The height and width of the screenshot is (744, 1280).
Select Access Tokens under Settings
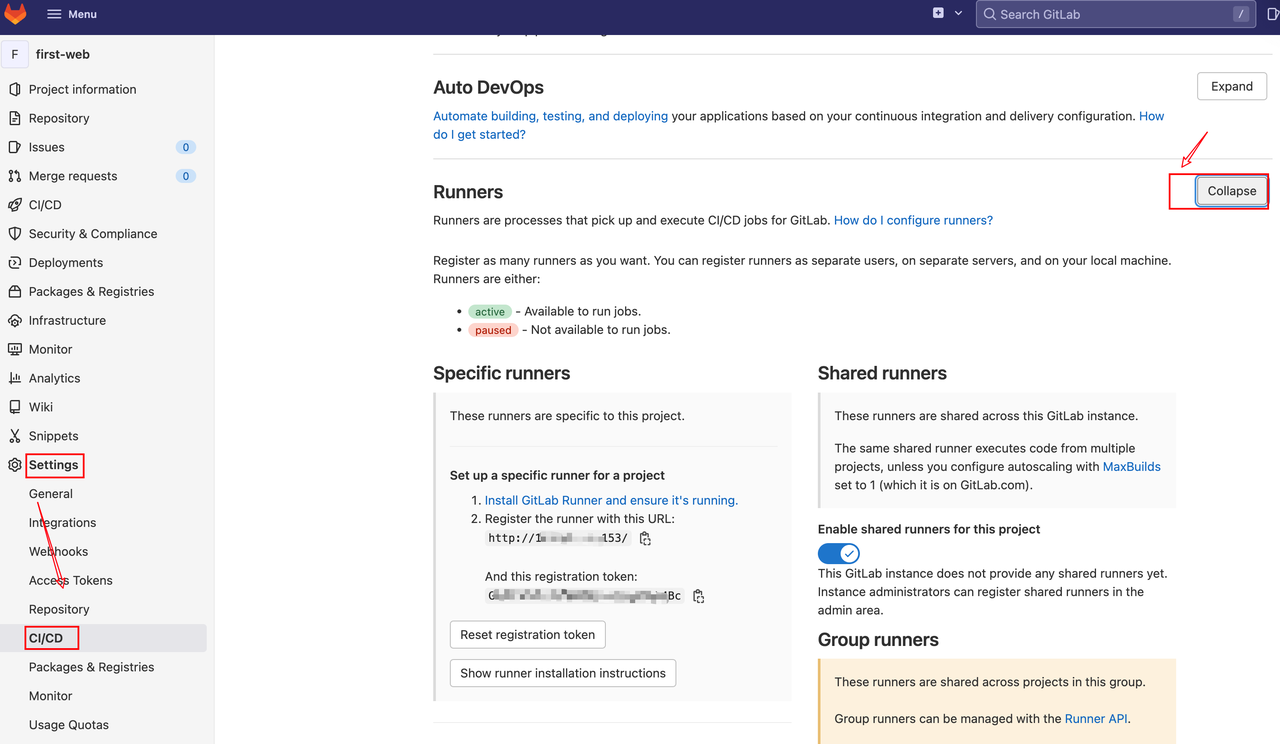coord(71,581)
